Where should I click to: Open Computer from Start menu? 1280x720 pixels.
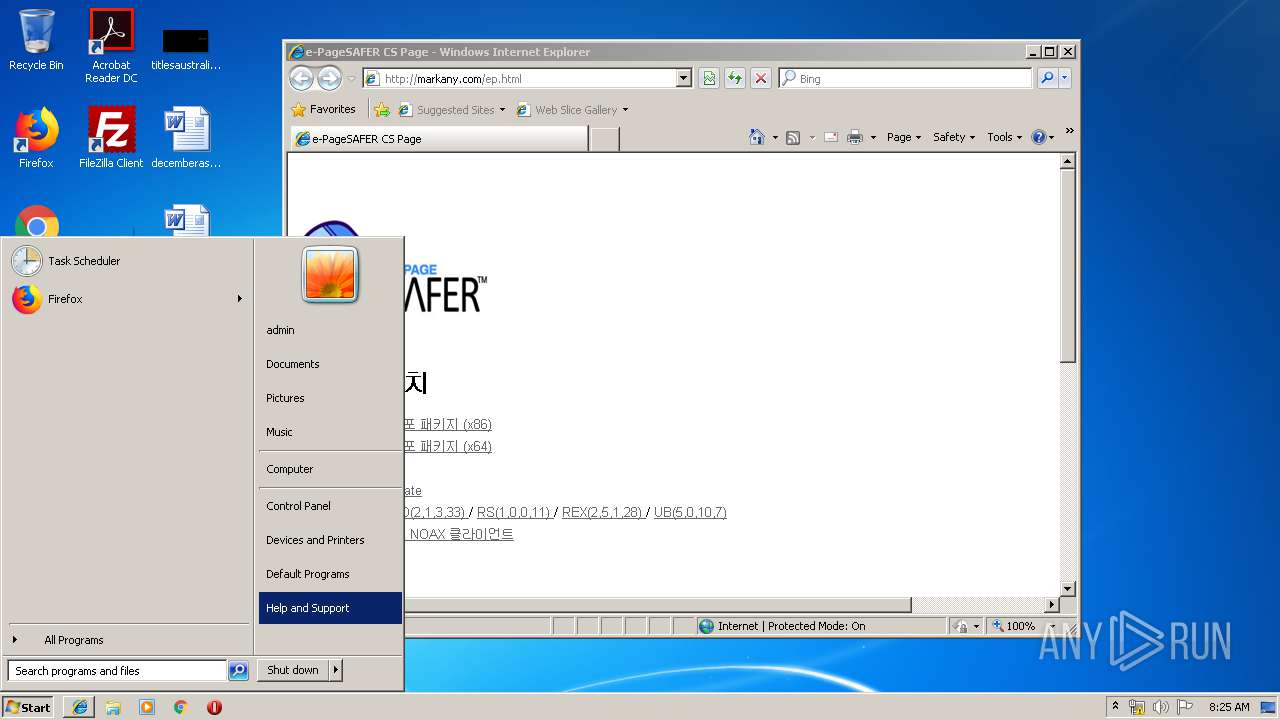[x=330, y=469]
